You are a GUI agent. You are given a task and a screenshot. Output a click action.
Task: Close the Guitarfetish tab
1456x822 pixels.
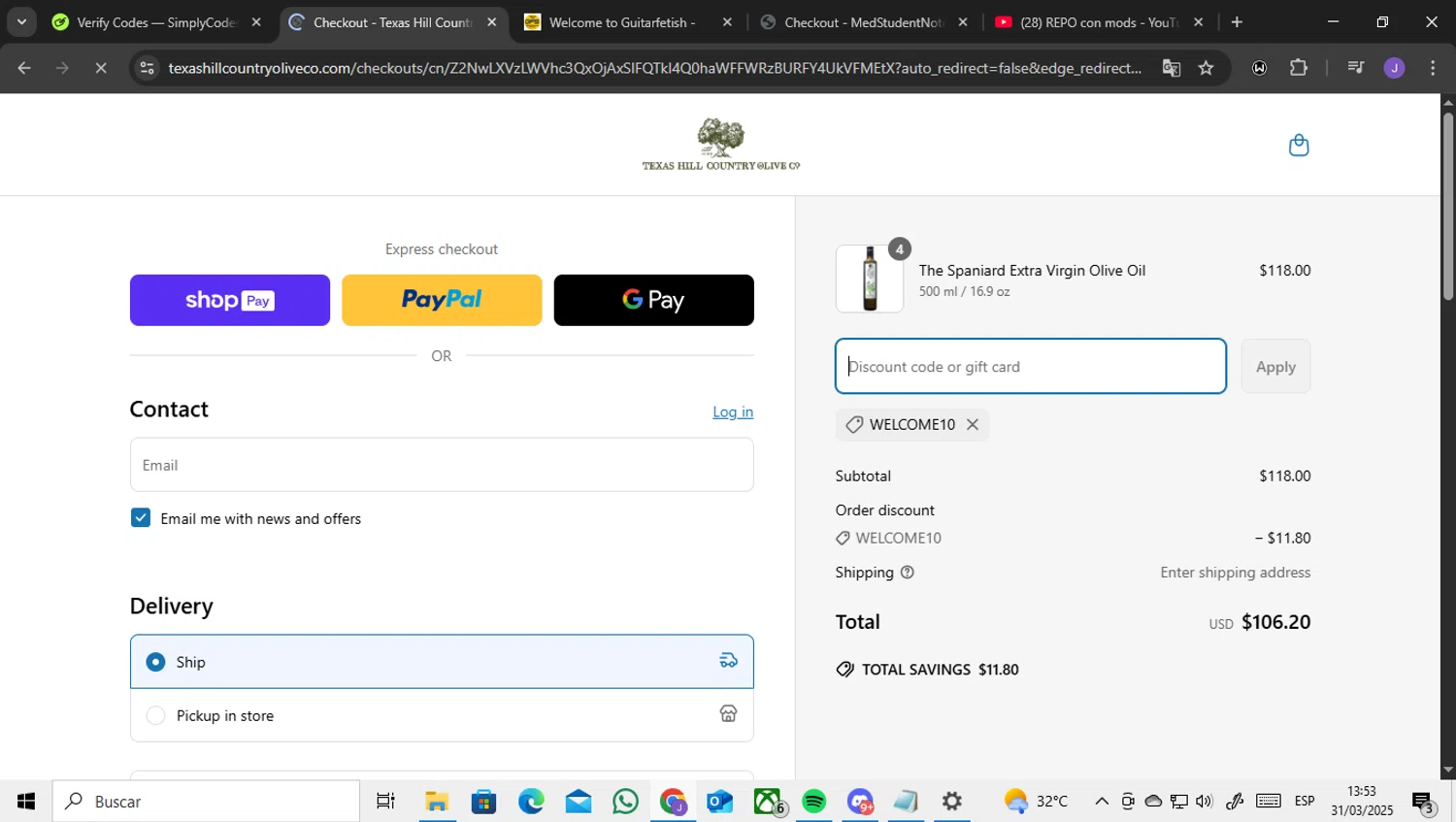coord(727,22)
